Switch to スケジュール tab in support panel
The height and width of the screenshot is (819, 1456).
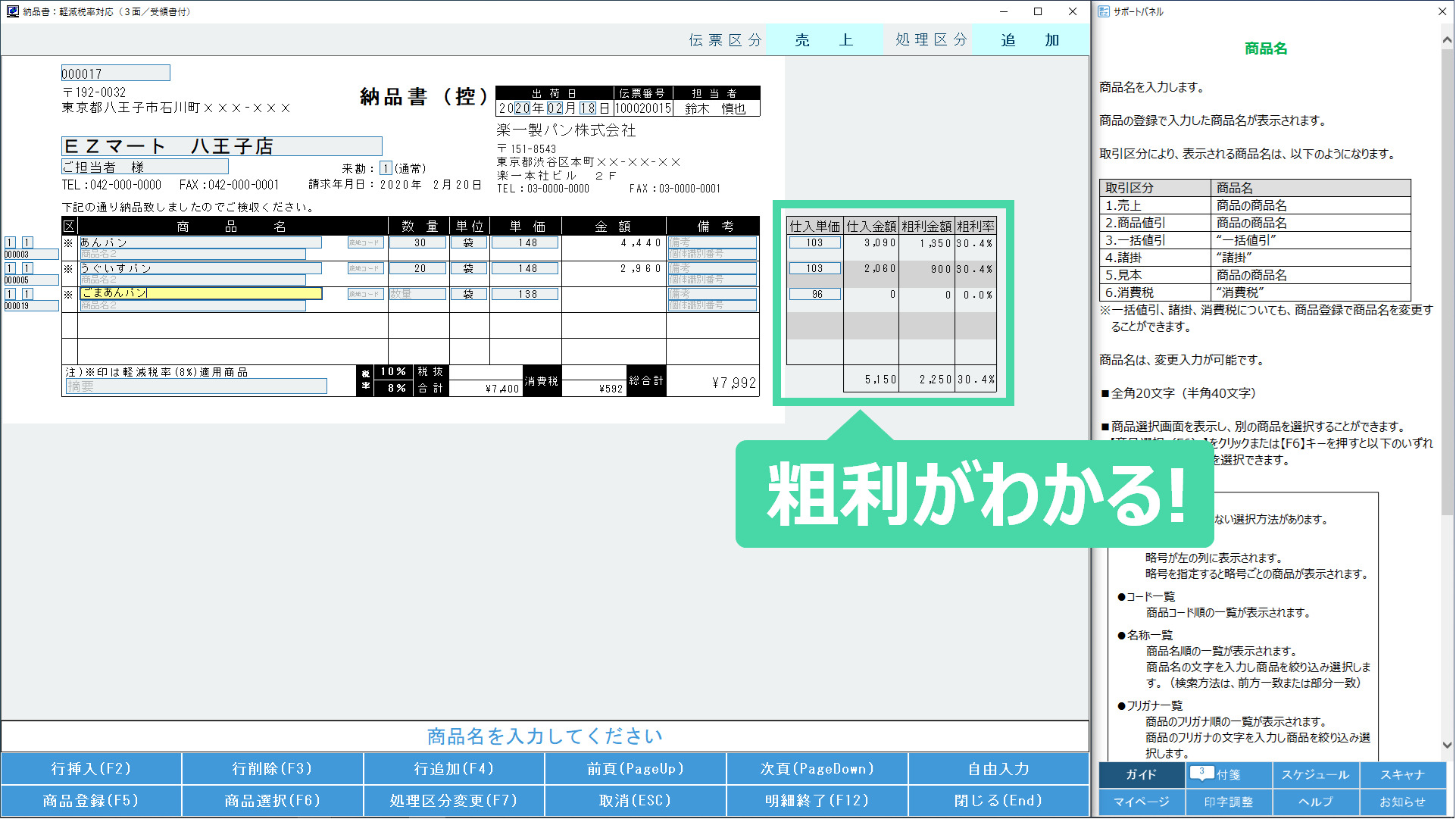tap(1316, 775)
